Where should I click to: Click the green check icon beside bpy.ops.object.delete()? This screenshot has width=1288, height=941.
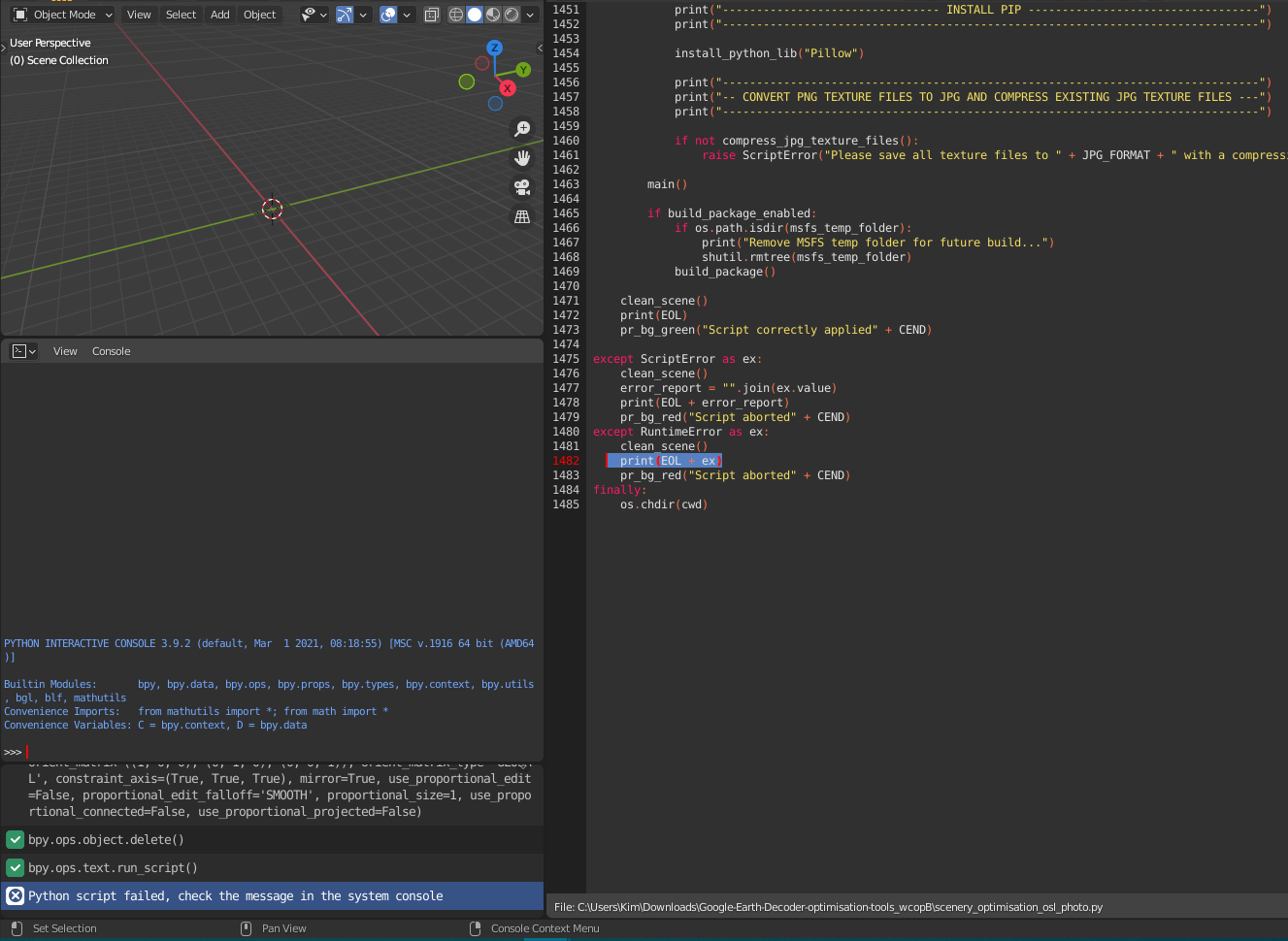point(15,840)
